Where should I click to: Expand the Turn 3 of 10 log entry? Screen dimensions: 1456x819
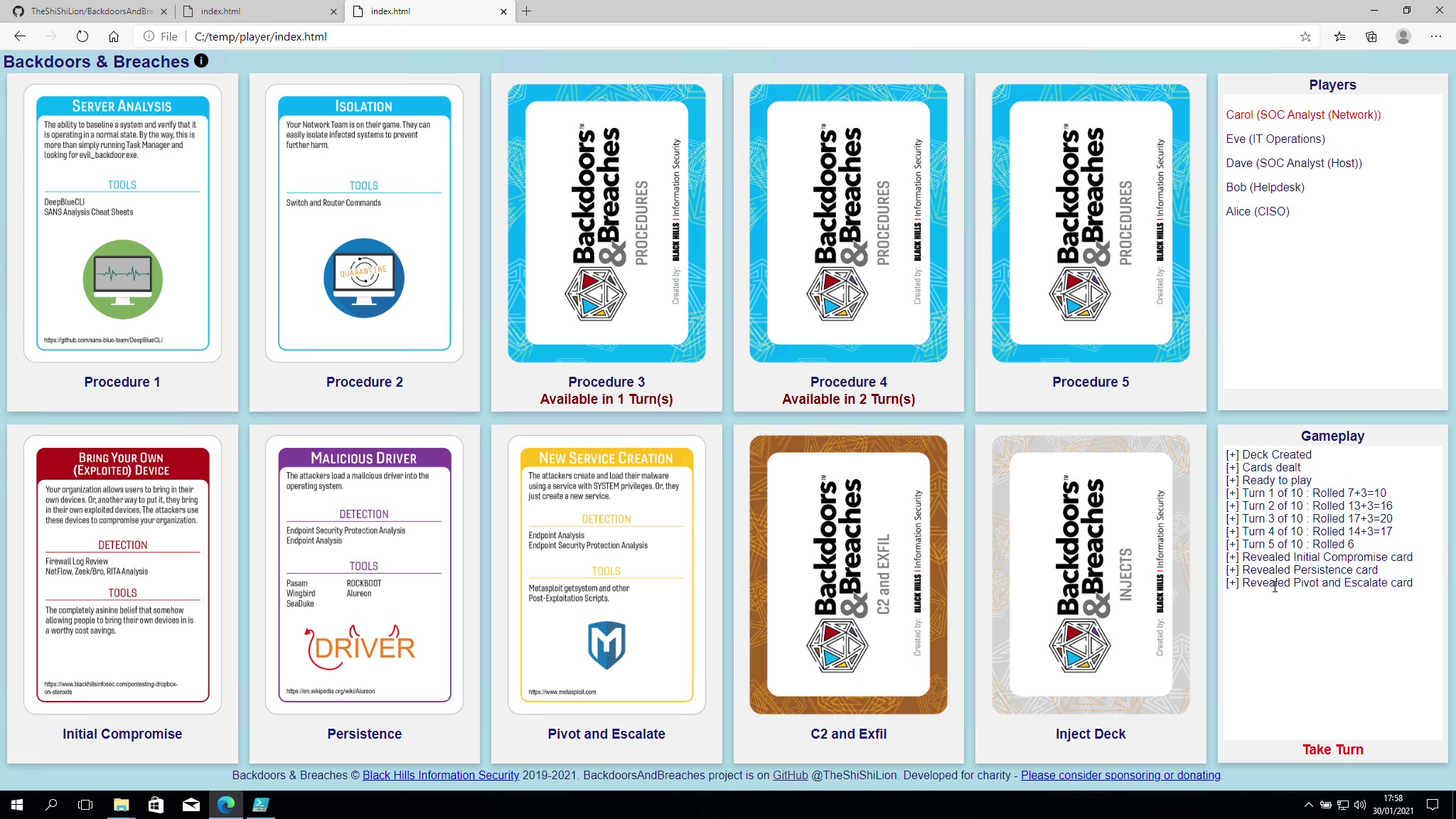click(x=1232, y=519)
